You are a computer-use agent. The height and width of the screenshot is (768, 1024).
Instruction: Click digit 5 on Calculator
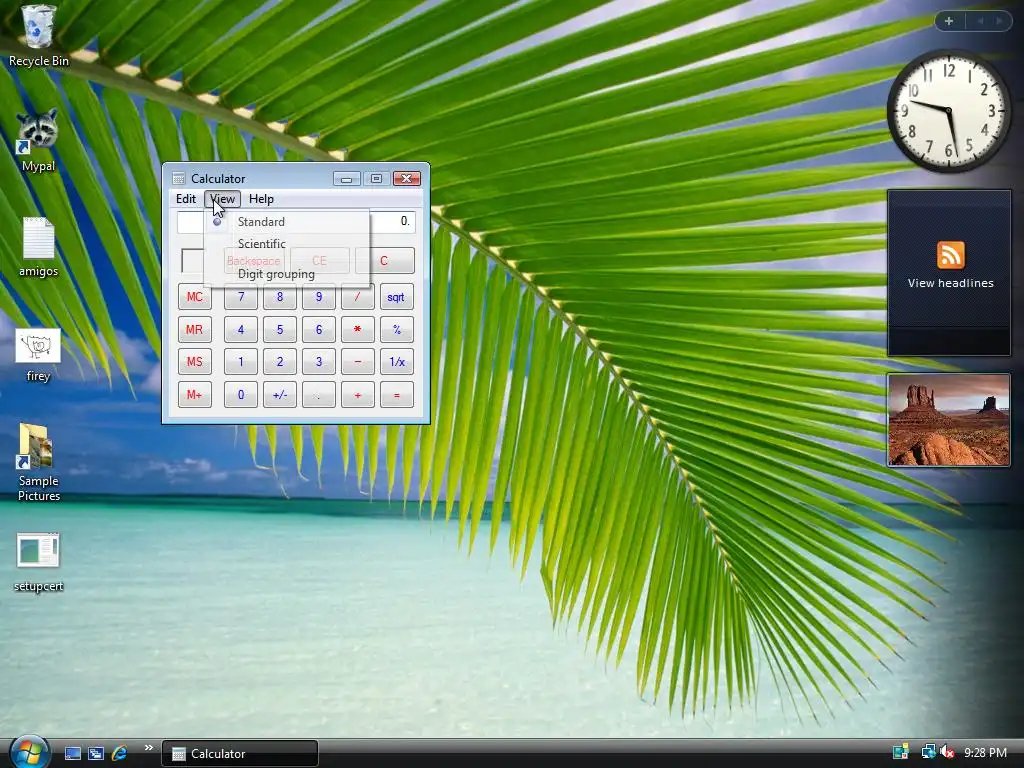click(280, 330)
